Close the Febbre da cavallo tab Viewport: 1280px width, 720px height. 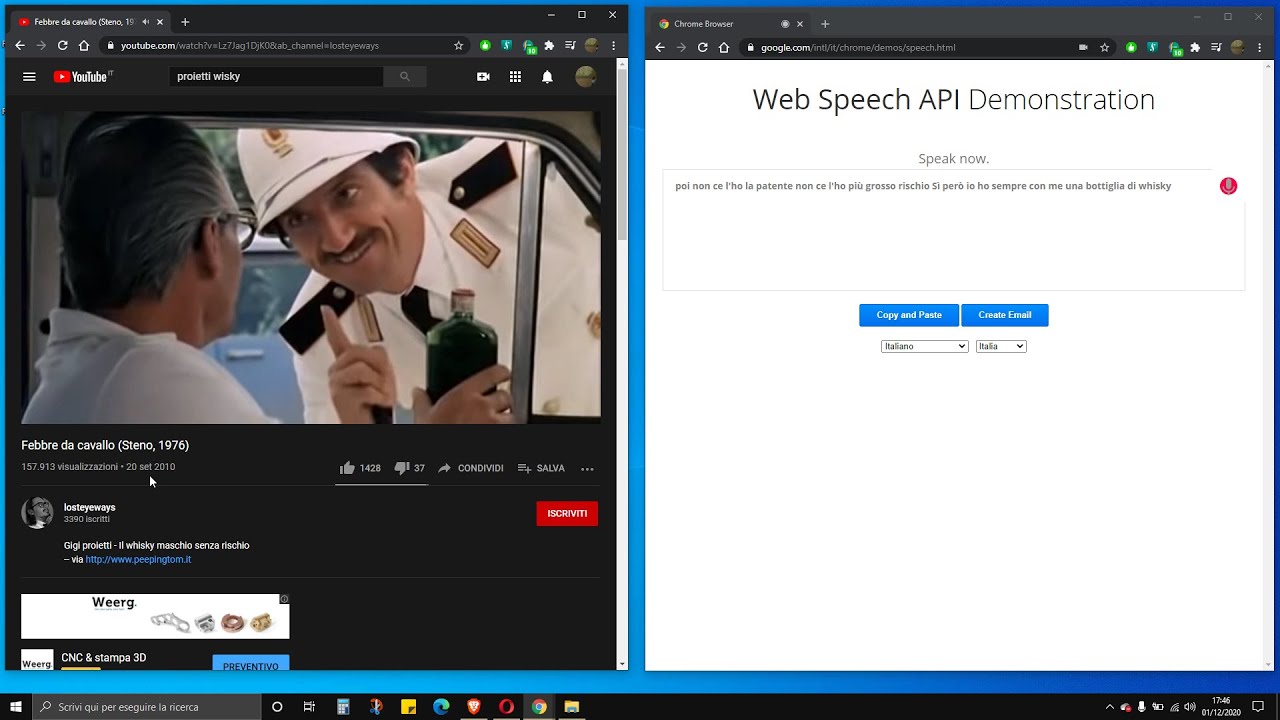161,22
